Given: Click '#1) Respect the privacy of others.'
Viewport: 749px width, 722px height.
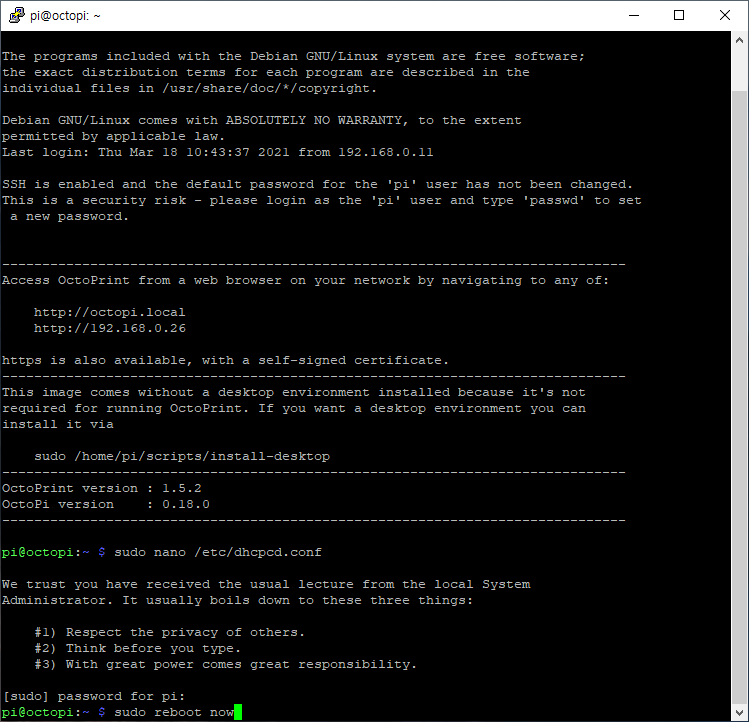Looking at the screenshot, I should coord(170,632).
